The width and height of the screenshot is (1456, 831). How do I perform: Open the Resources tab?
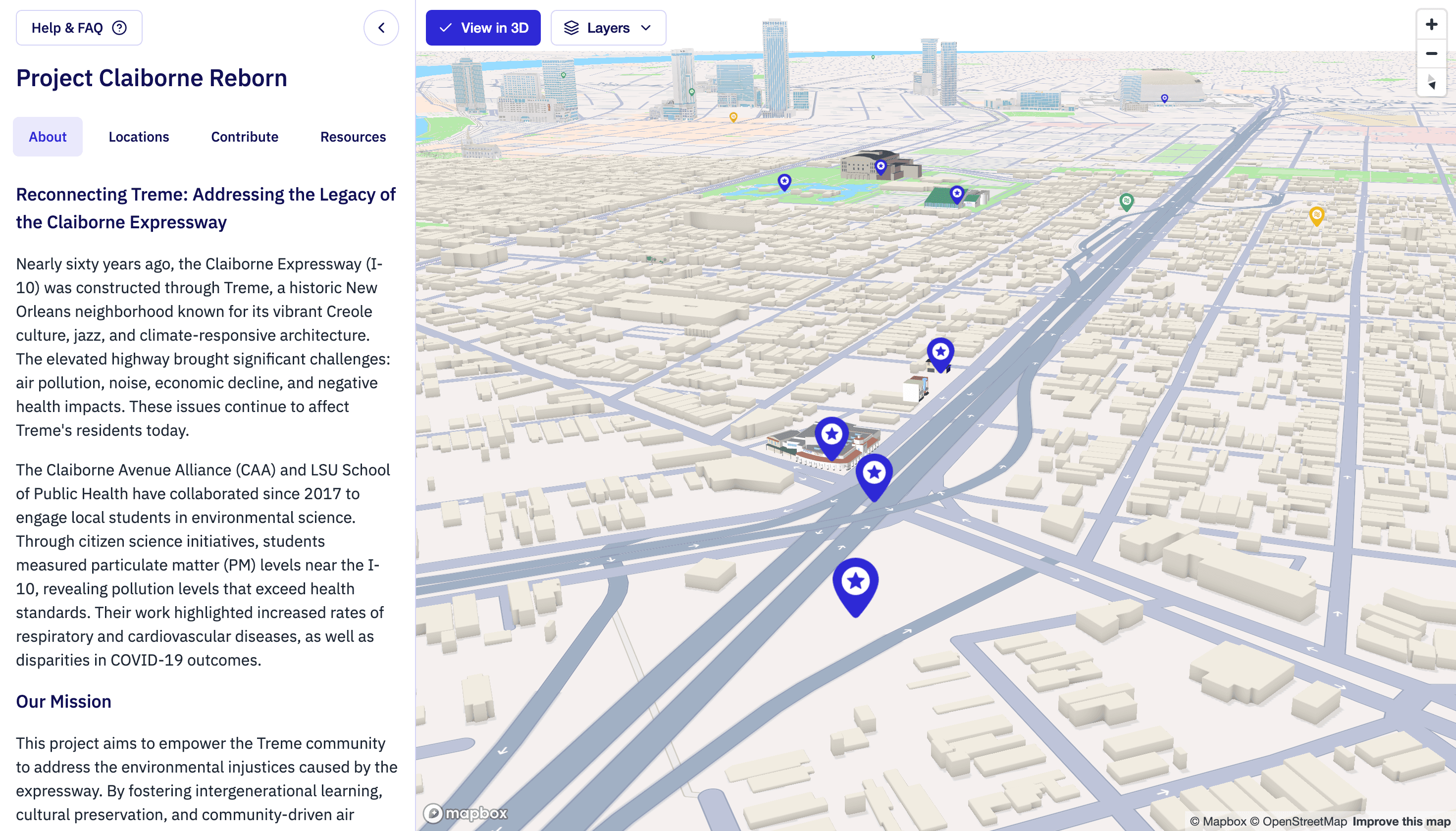point(353,137)
